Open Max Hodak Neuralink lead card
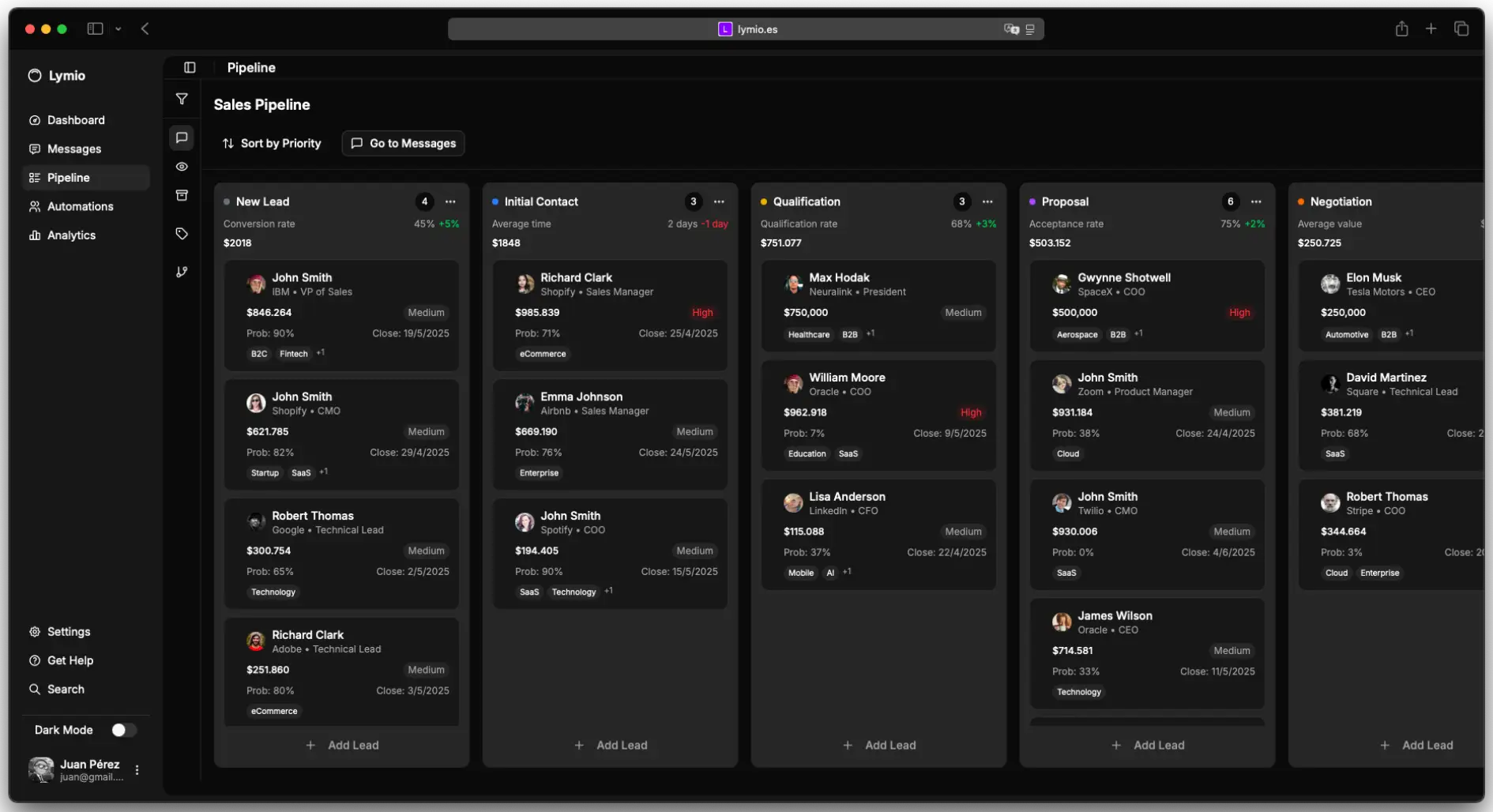 click(x=878, y=306)
